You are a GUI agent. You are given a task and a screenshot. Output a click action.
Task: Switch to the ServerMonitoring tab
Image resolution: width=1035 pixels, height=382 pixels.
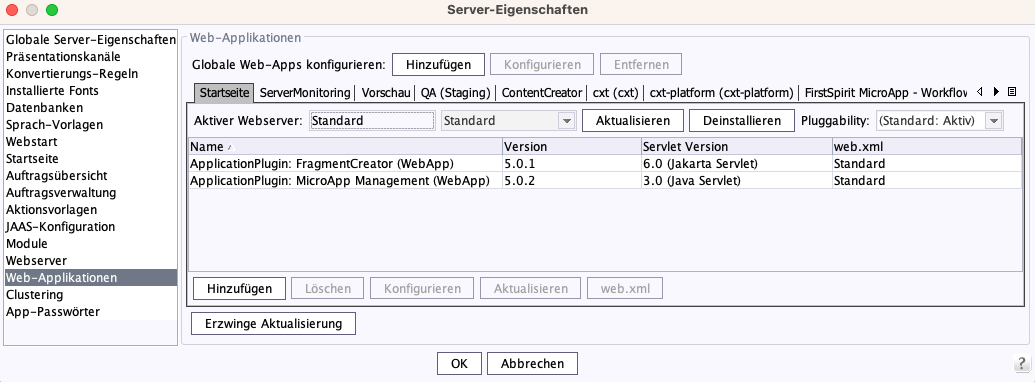[304, 92]
